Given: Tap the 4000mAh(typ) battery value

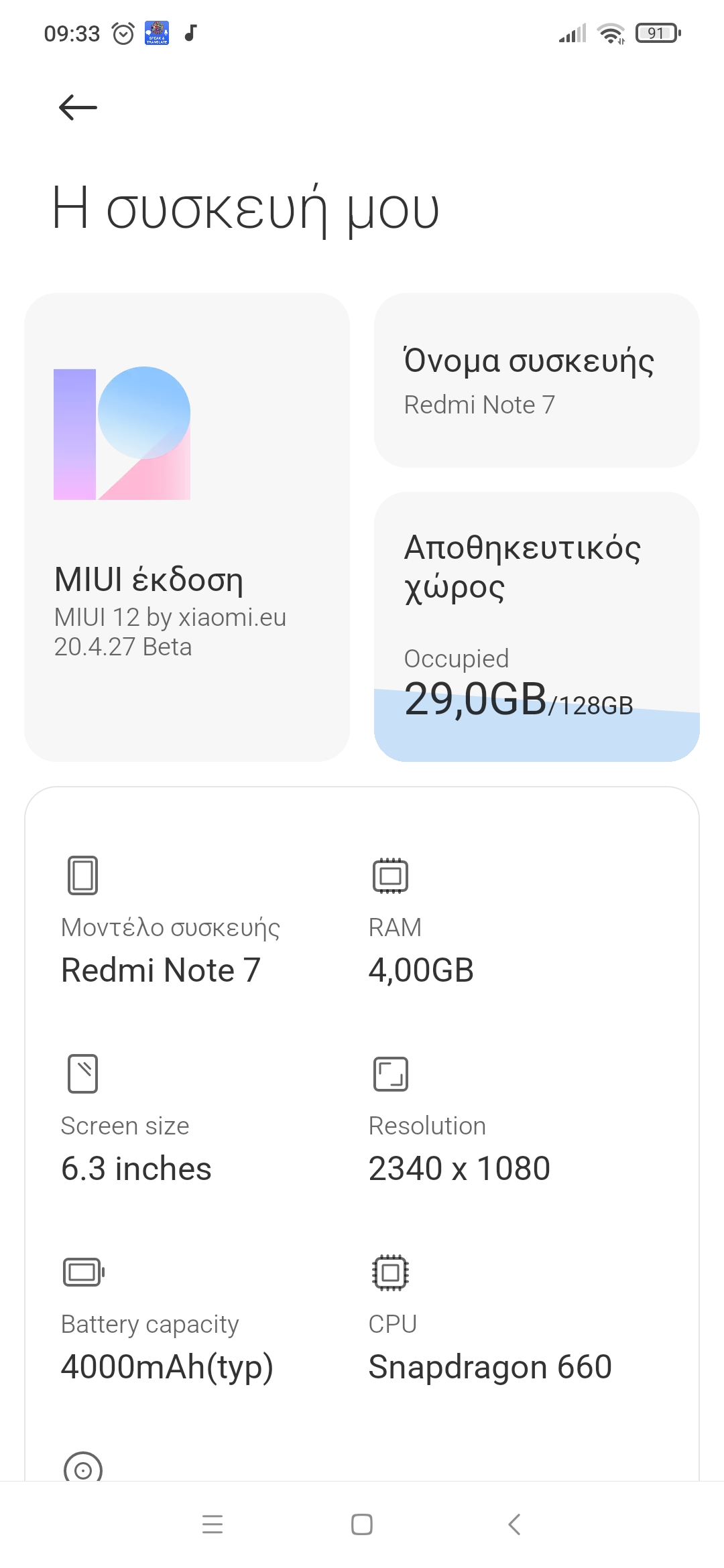Looking at the screenshot, I should [x=167, y=1367].
